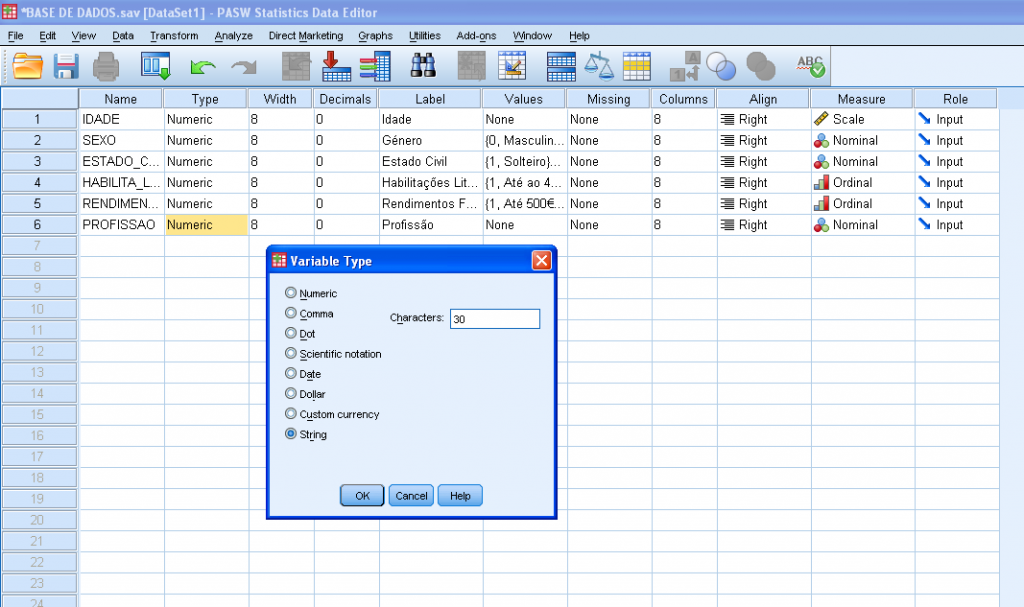Change the Measure setting for IDADE
Image resolution: width=1024 pixels, height=607 pixels.
point(860,119)
